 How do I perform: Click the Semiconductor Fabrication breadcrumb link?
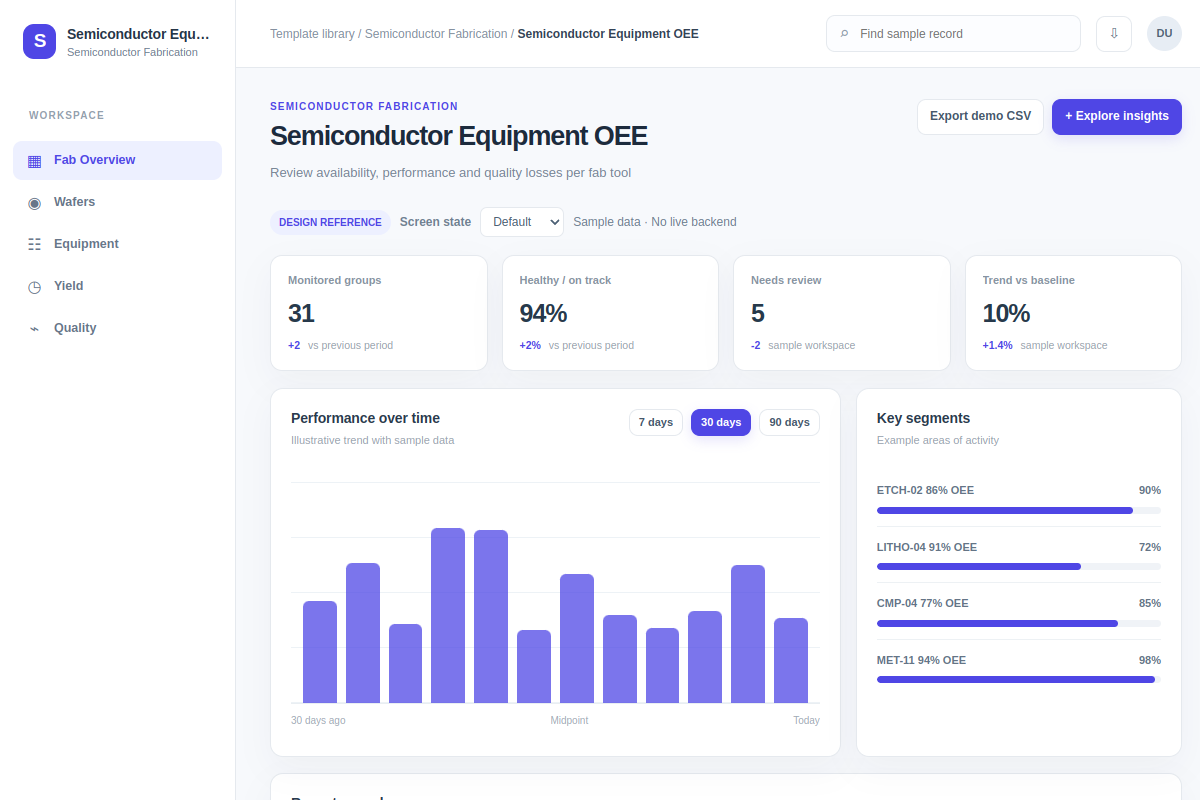tap(436, 34)
